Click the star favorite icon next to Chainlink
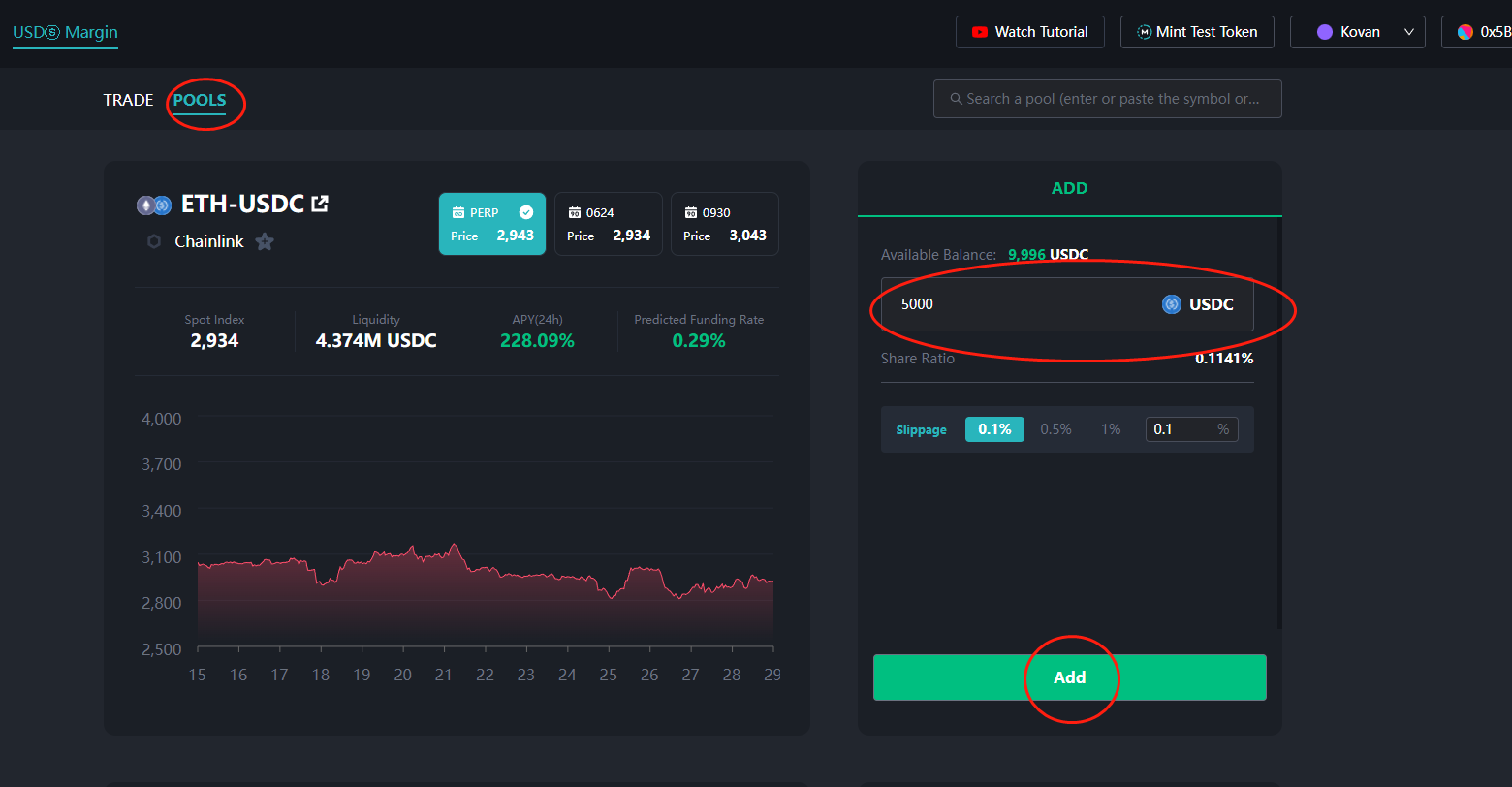 [x=265, y=241]
